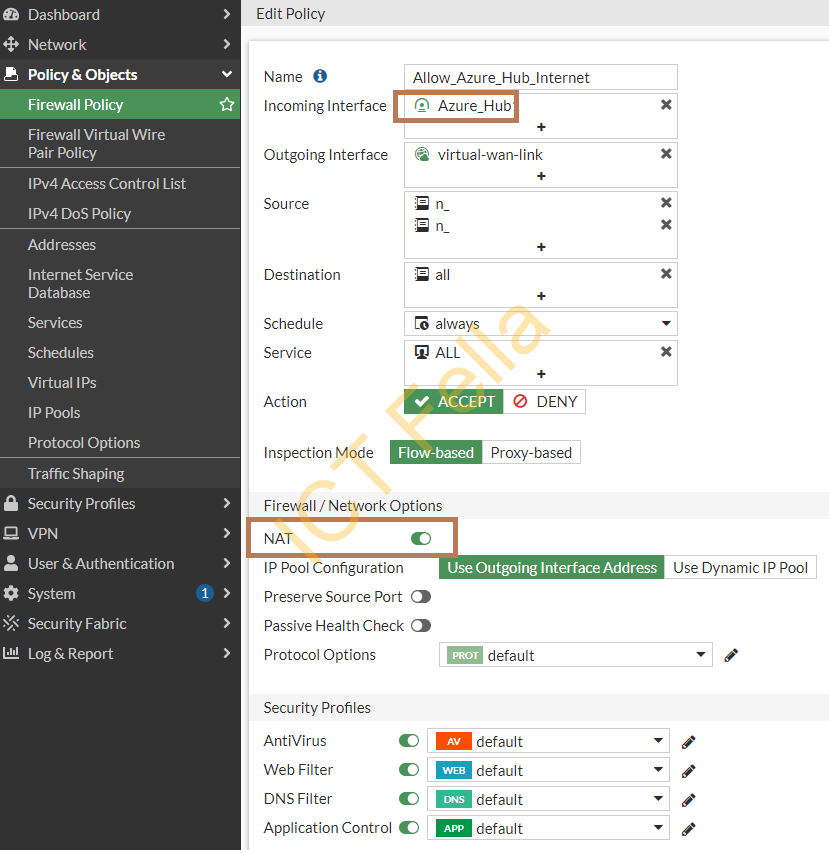Click the System gear icon
Image resolution: width=829 pixels, height=853 pixels.
pyautogui.click(x=11, y=593)
